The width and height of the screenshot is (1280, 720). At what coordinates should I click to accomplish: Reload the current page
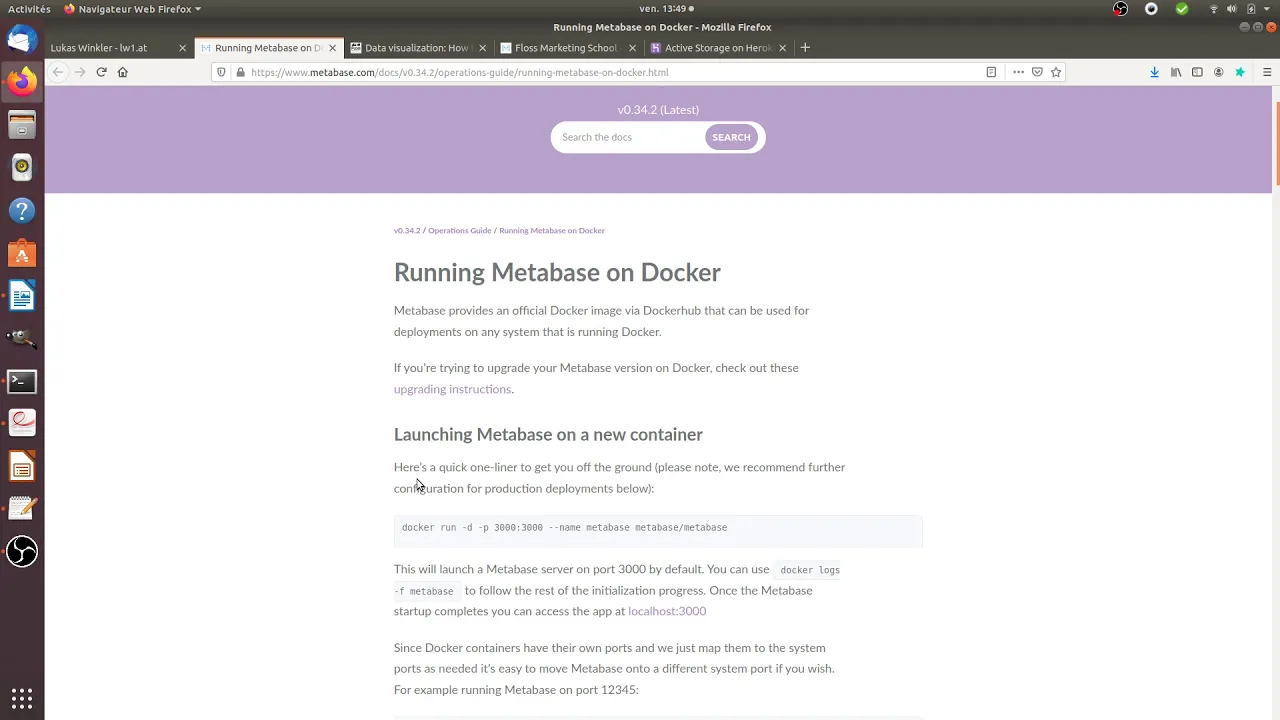(101, 72)
